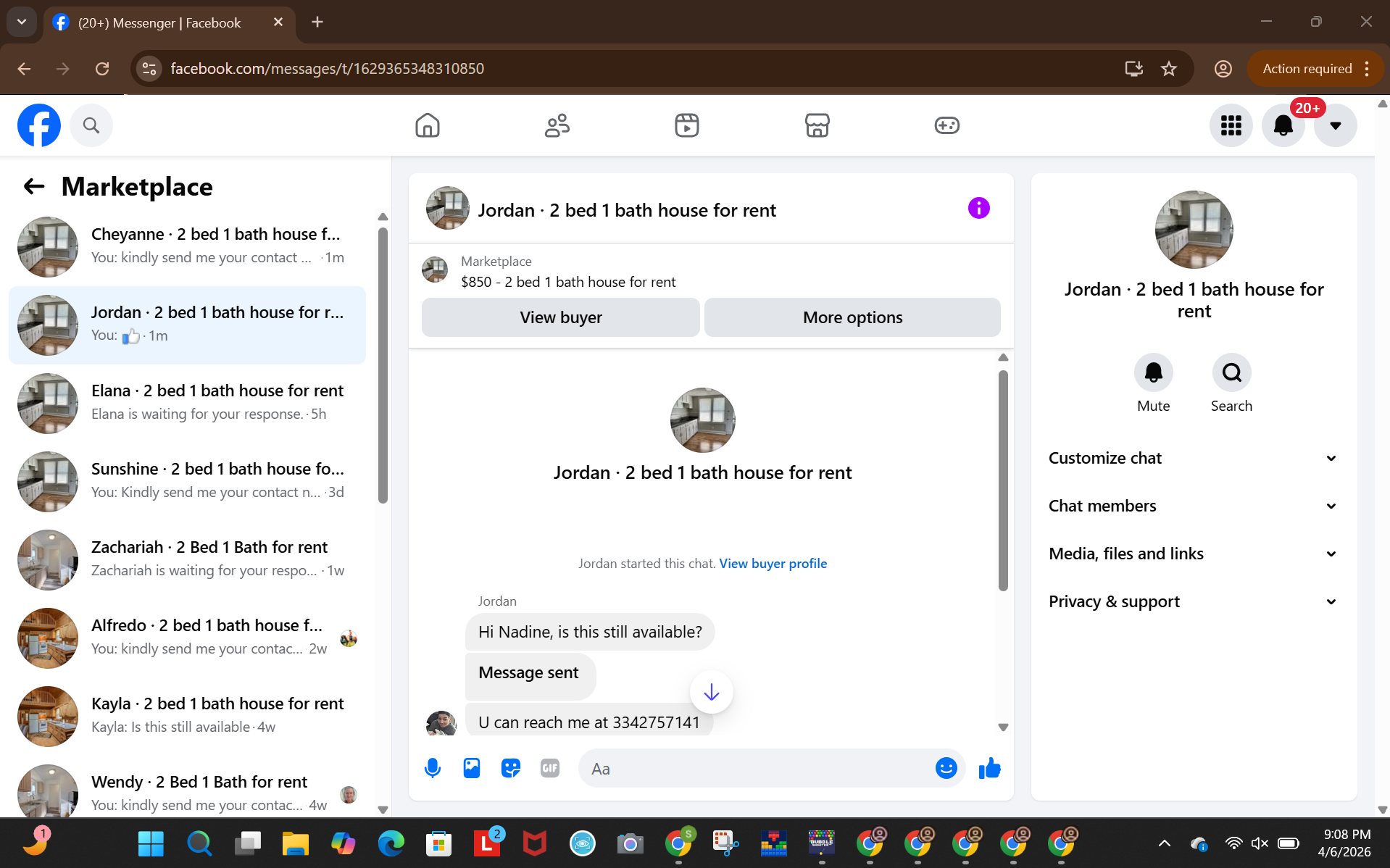Click the address bar URL
Screen dimensions: 1390x868
[327, 69]
